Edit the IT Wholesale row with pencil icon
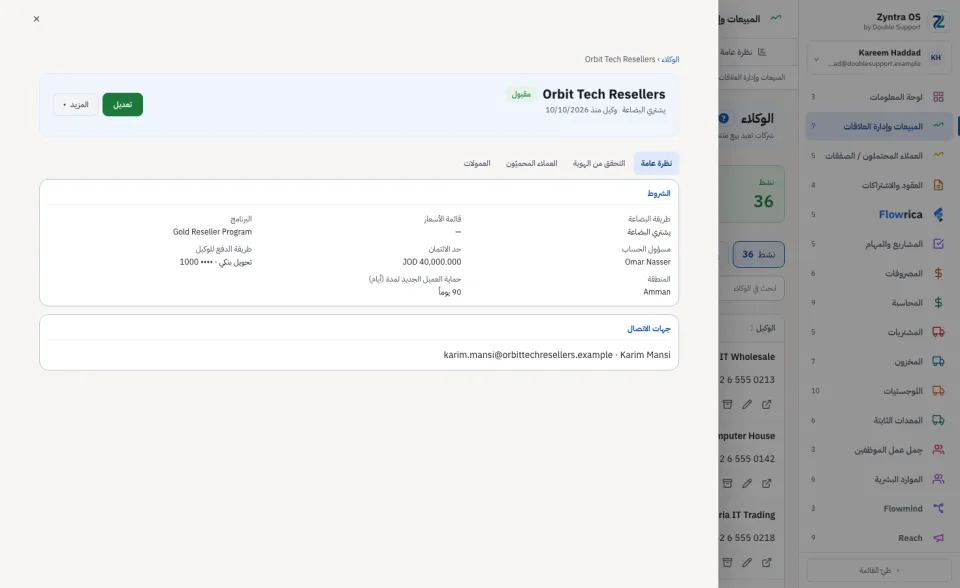Image resolution: width=960 pixels, height=588 pixels. pos(747,404)
